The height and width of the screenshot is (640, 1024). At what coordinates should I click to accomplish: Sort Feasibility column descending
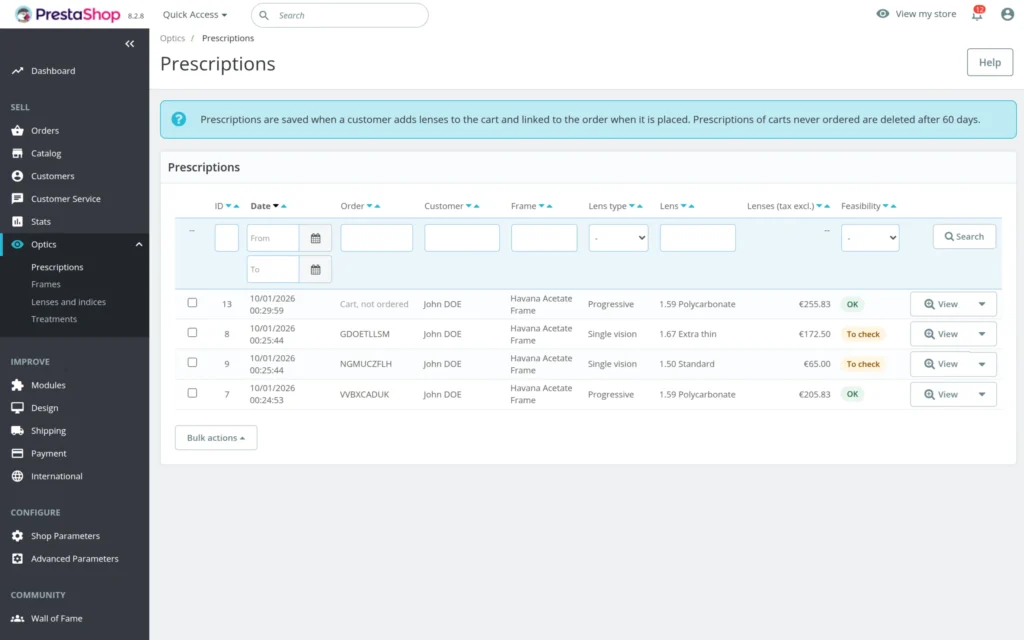click(886, 206)
